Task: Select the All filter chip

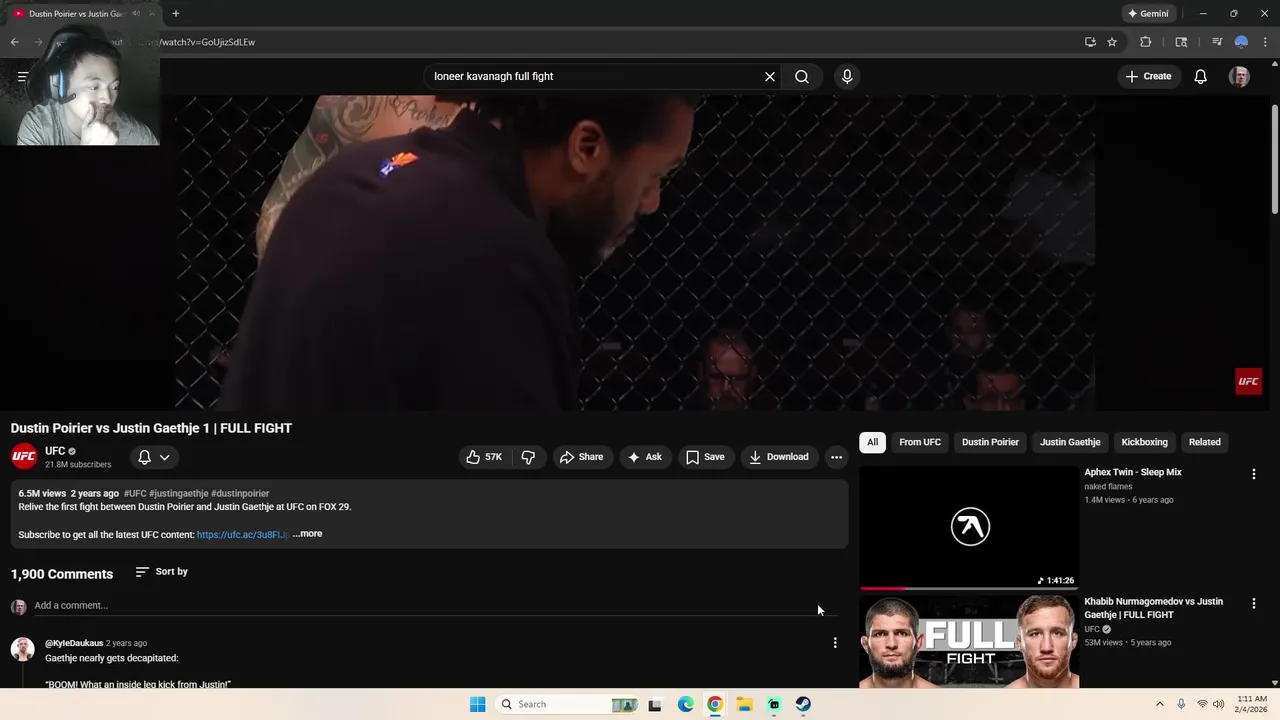Action: click(x=872, y=442)
